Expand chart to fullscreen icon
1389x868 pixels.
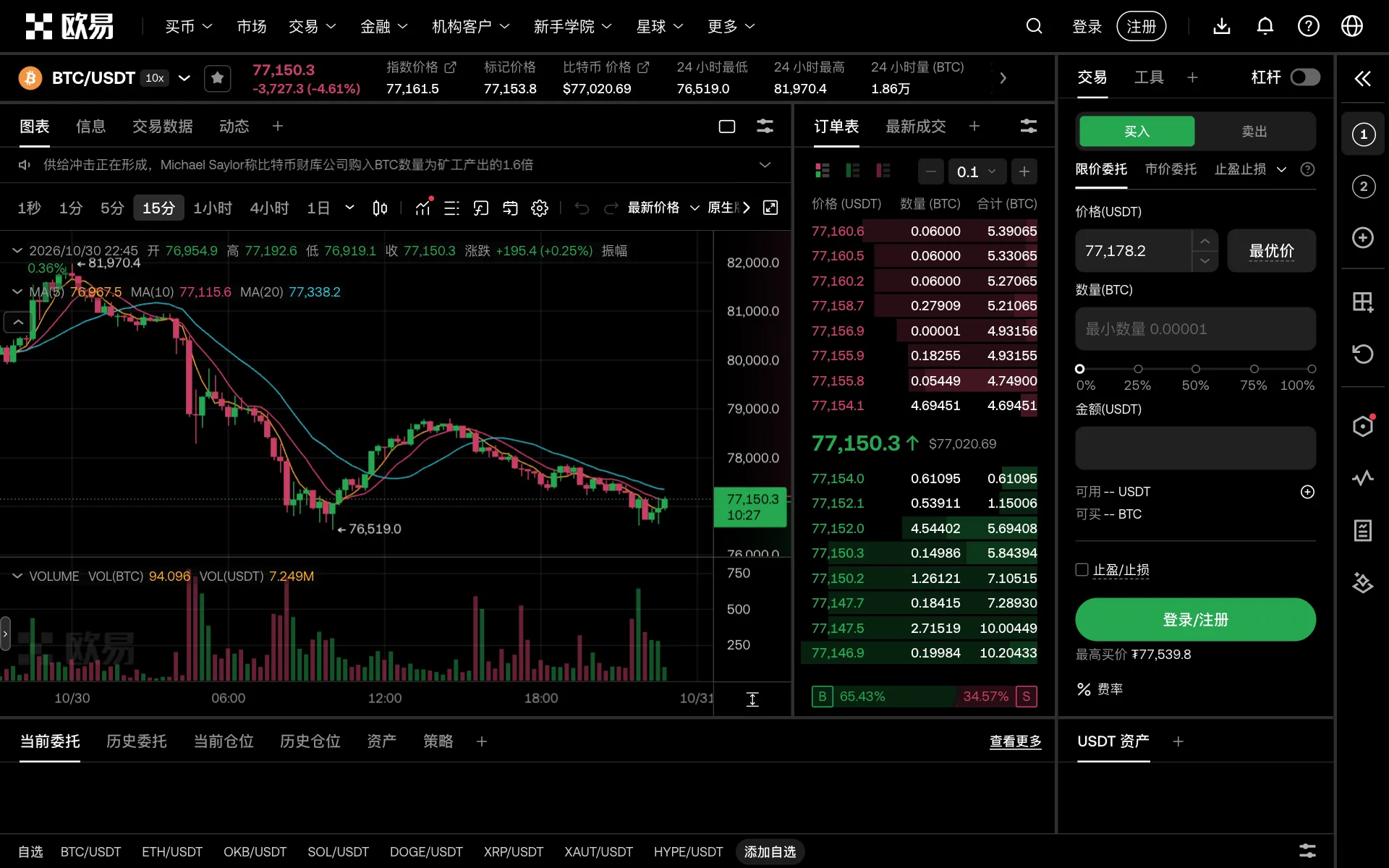771,208
